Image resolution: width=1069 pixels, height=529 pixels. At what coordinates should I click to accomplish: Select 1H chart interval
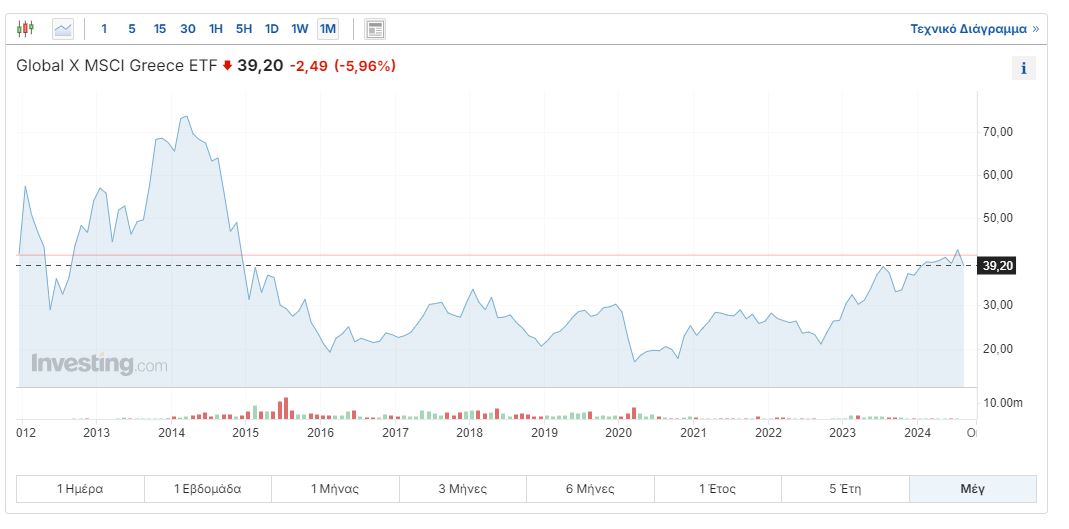pyautogui.click(x=215, y=29)
